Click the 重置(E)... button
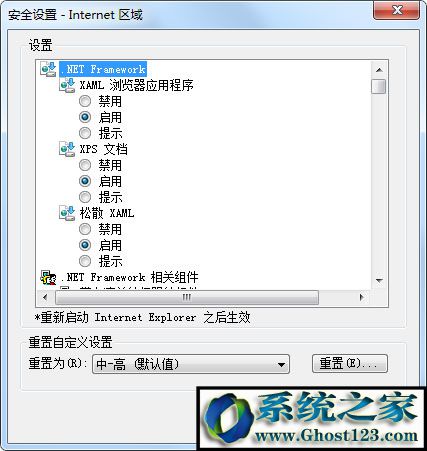The height and width of the screenshot is (451, 427). point(350,363)
